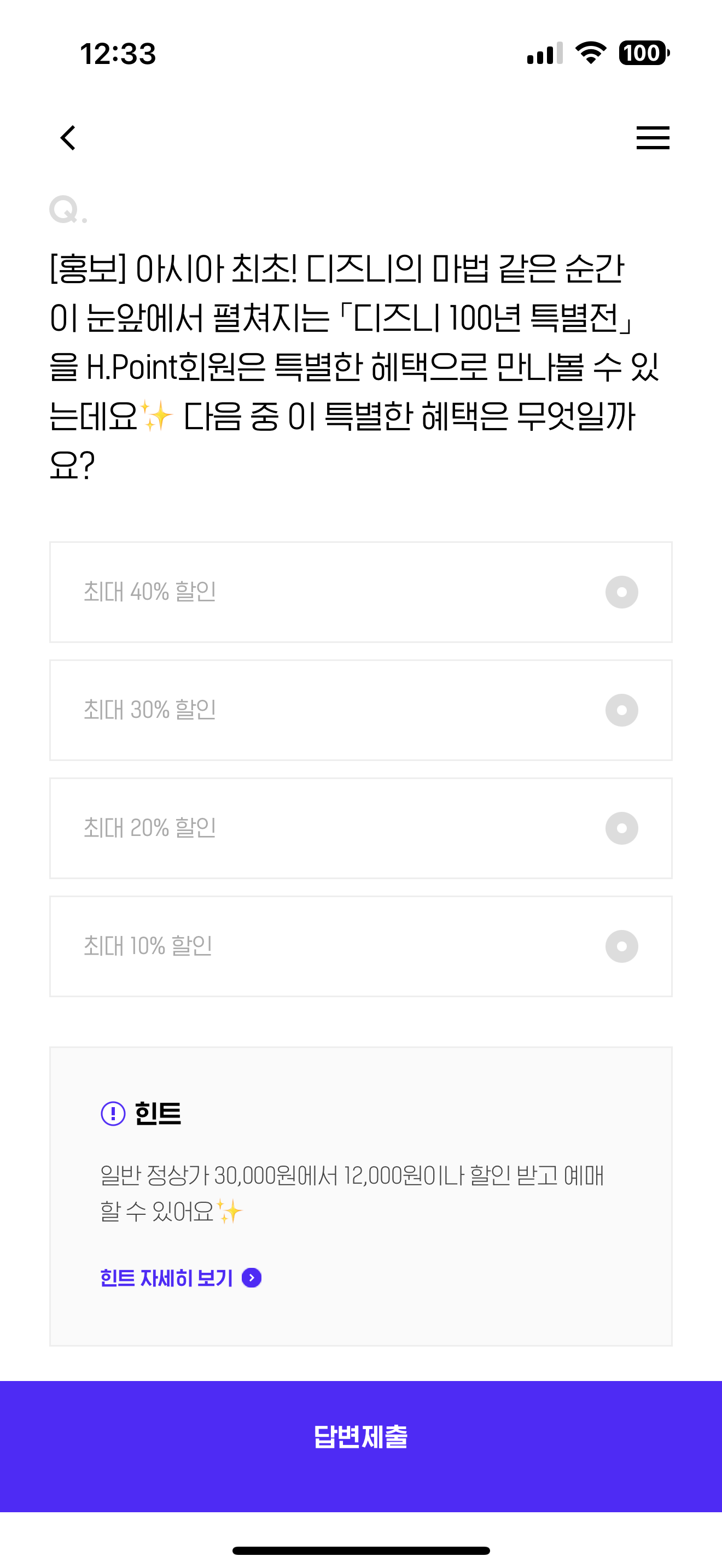Tap the cellular signal bars icon
The width and height of the screenshot is (722, 1568).
(x=545, y=53)
